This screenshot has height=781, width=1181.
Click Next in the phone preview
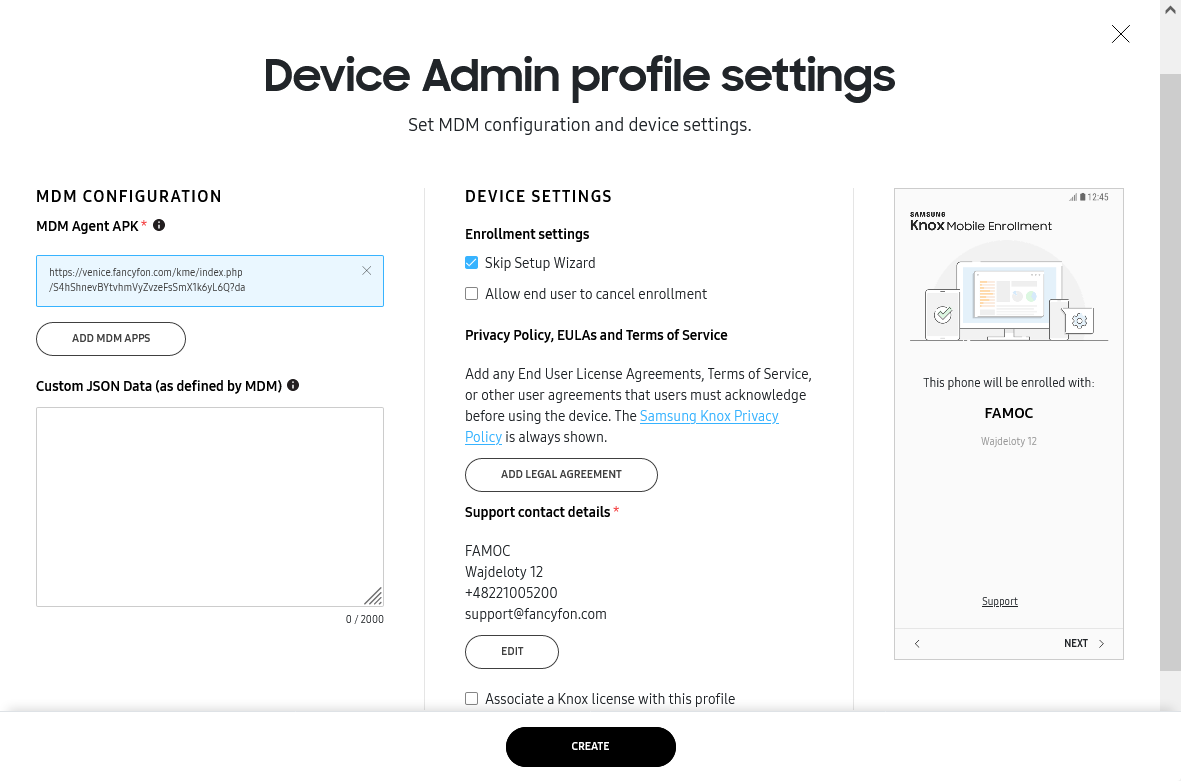1084,644
